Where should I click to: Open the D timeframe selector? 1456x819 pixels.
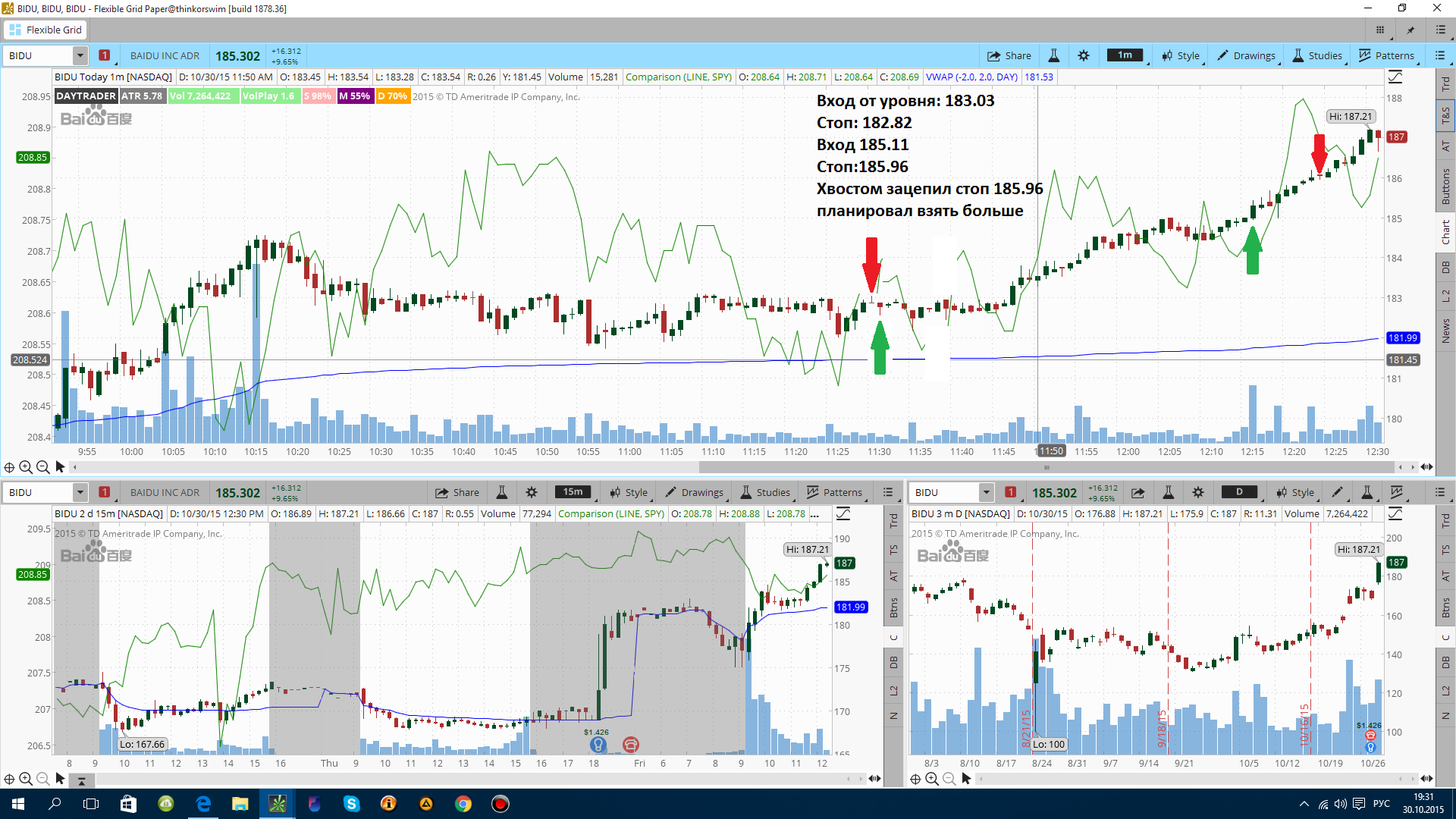(x=1240, y=492)
